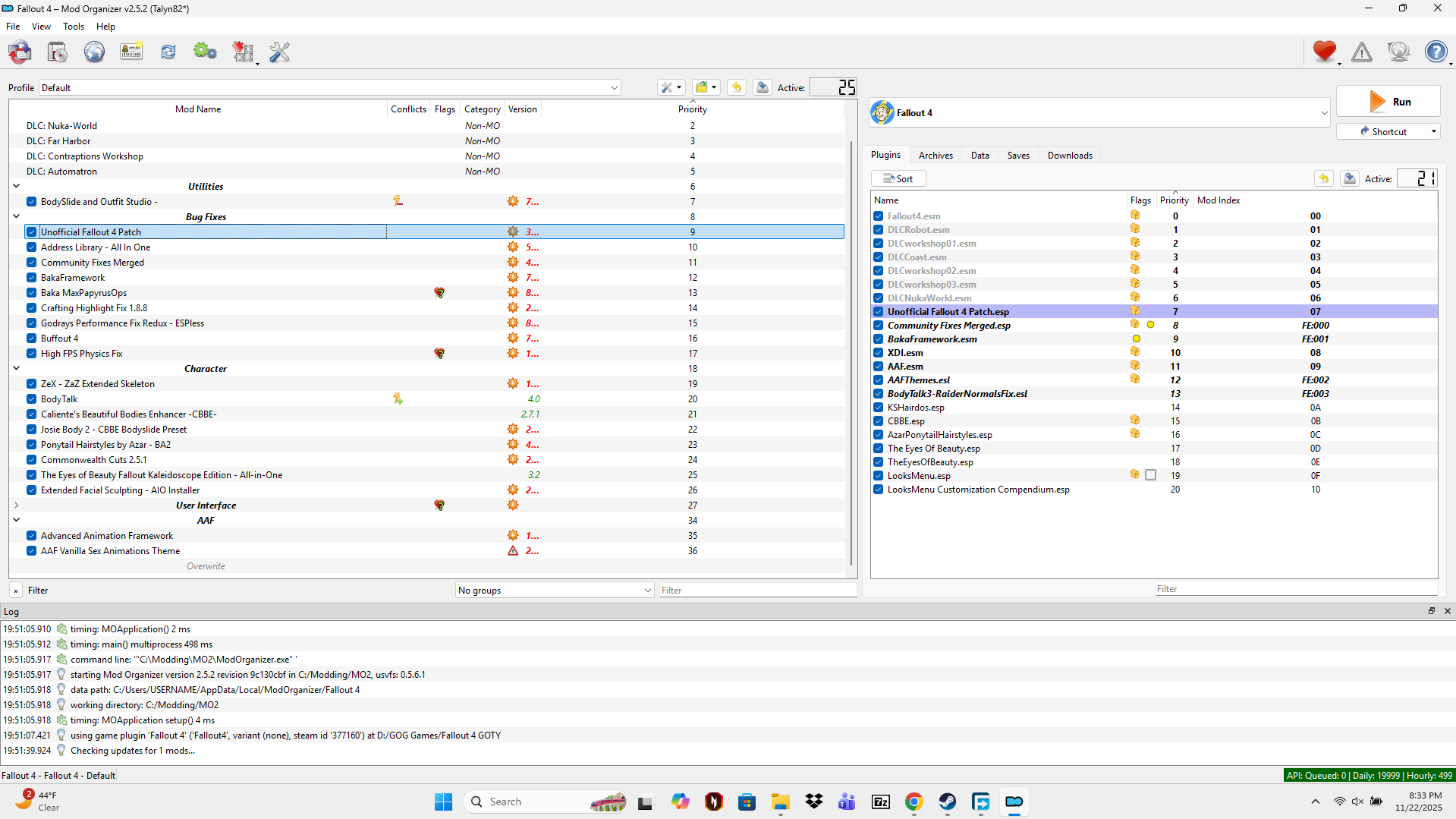Toggle the Buffout 4 mod checkbox

tap(31, 339)
